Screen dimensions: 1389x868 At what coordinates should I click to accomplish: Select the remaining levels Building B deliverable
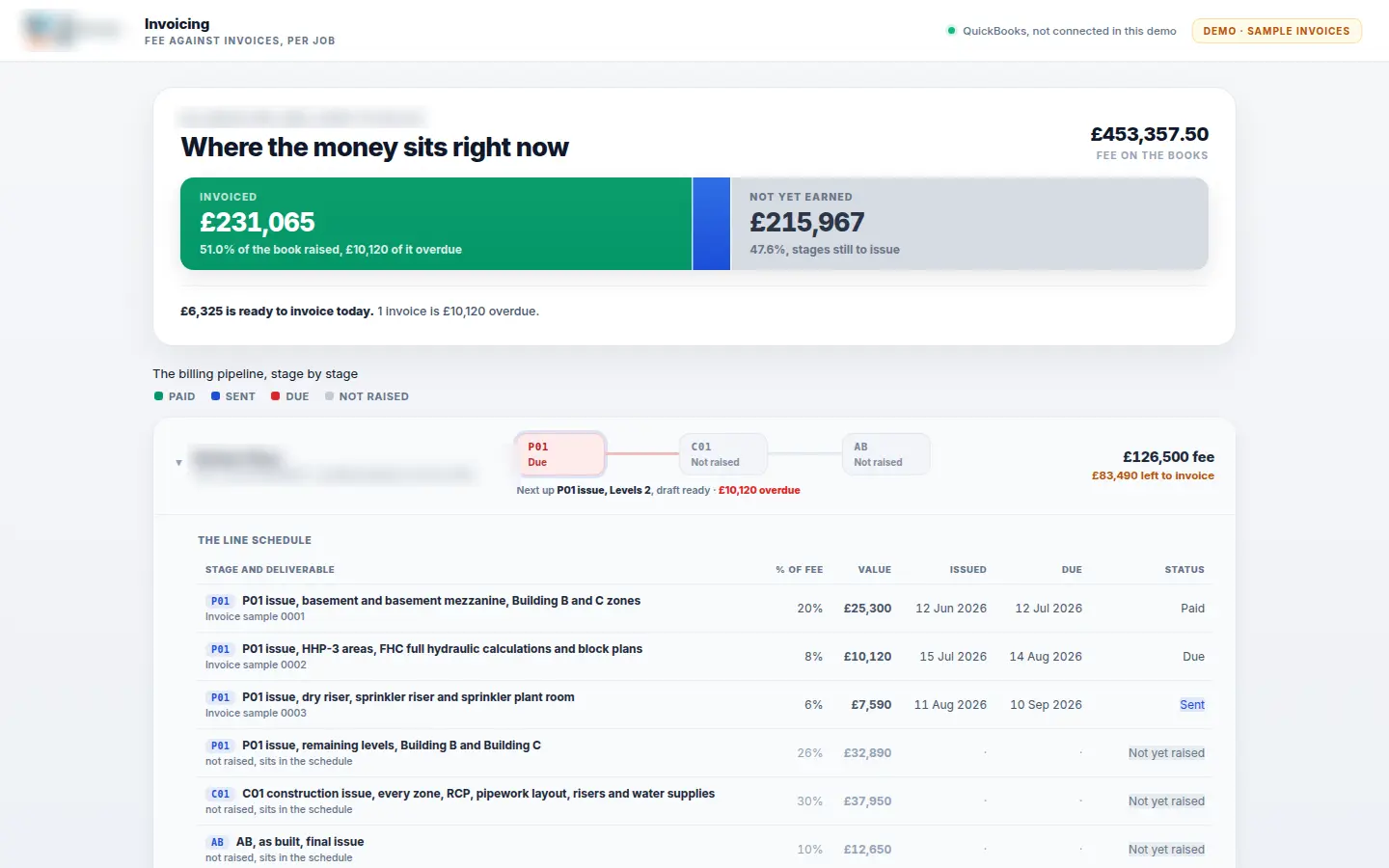[x=392, y=746]
